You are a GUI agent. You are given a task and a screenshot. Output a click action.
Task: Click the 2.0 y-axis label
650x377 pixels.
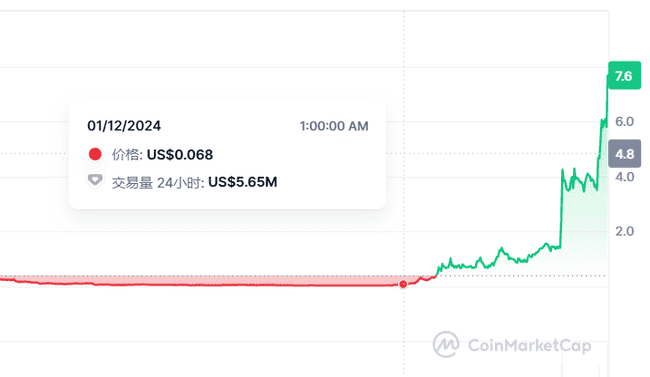(624, 231)
